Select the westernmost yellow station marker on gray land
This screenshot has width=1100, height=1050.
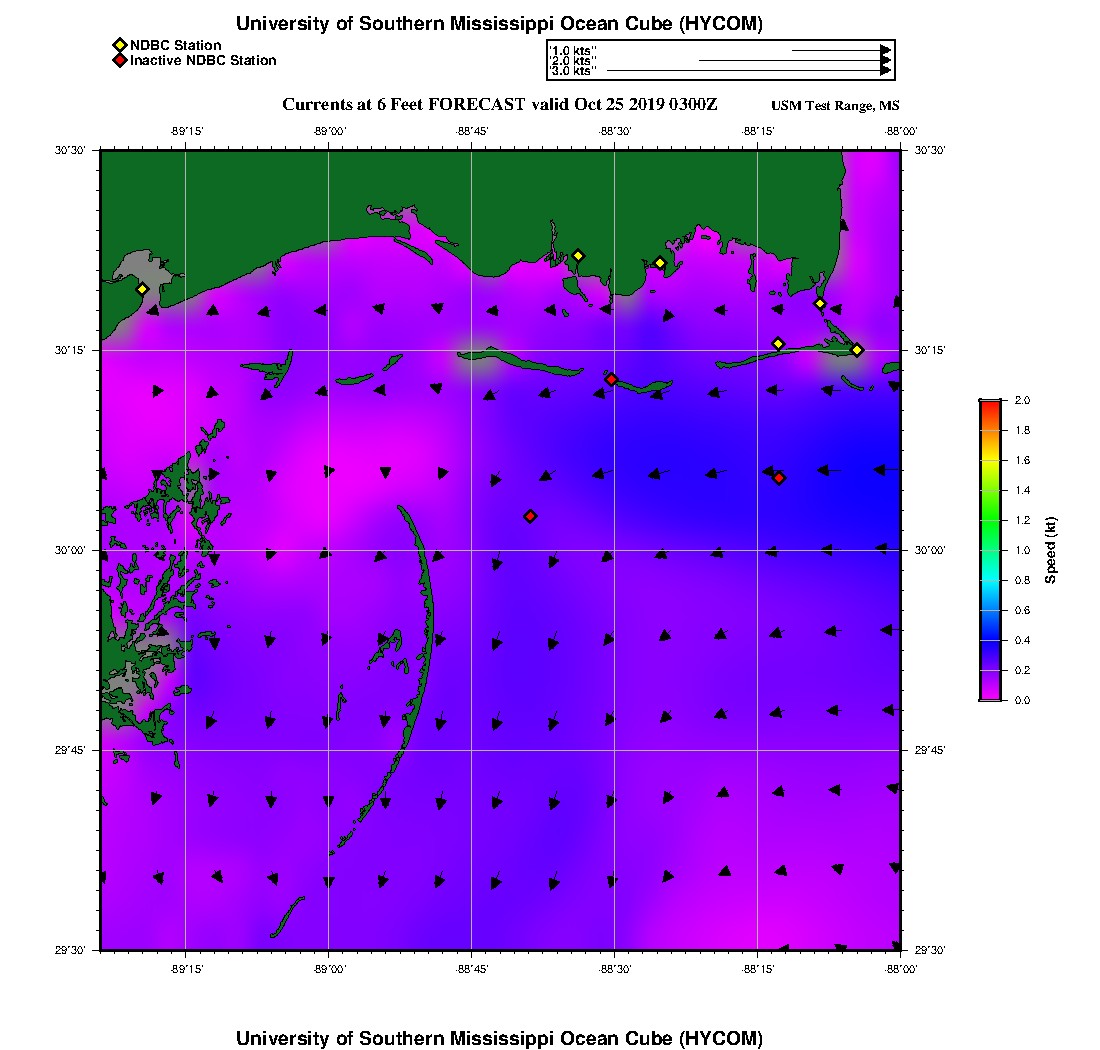[x=142, y=289]
